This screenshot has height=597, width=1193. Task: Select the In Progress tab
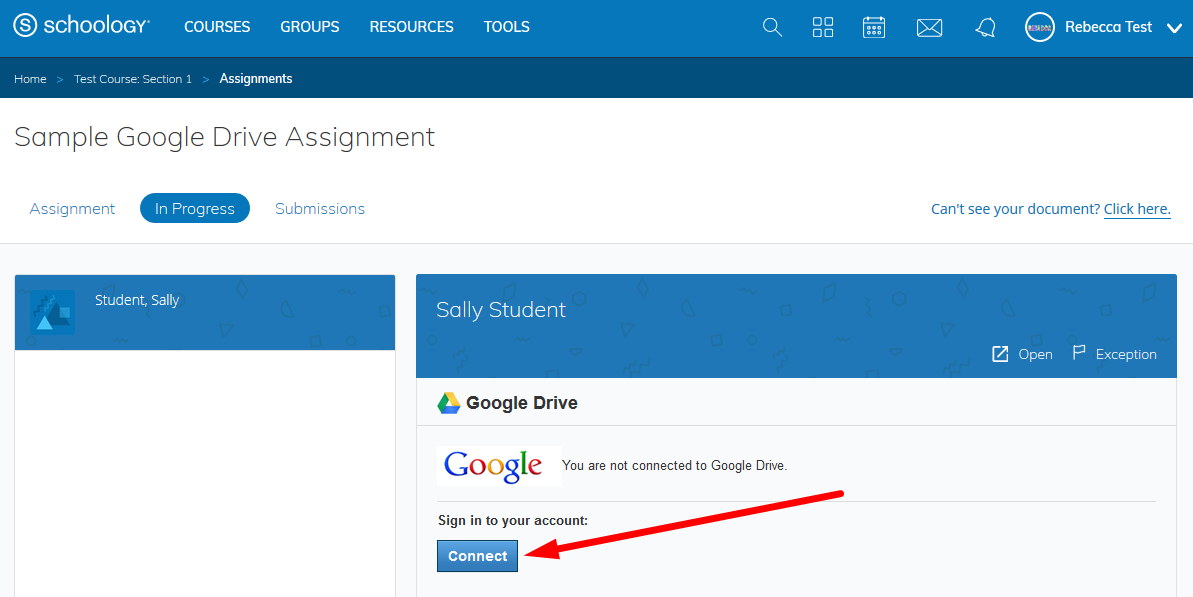195,209
